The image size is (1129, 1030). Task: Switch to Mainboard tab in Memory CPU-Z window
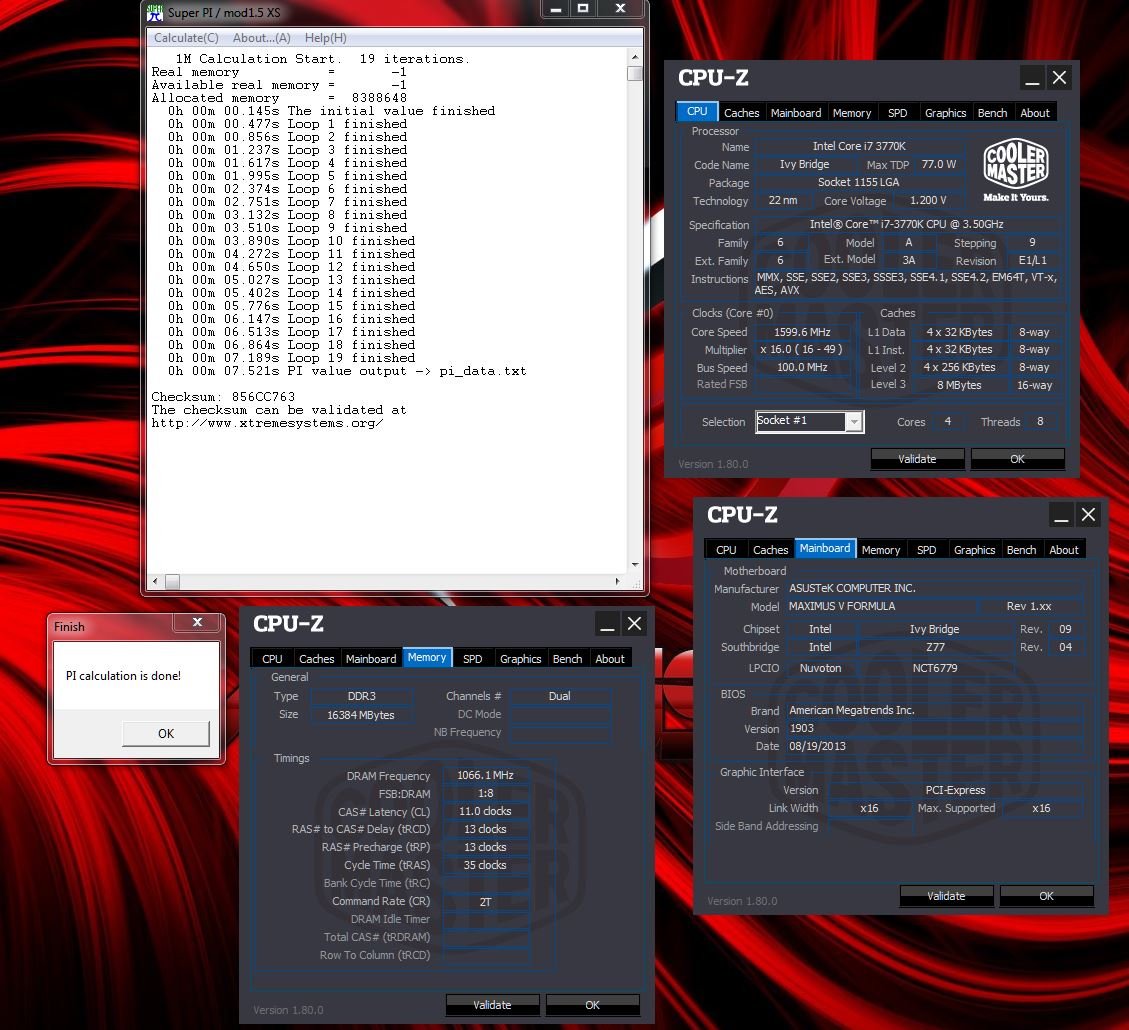tap(371, 659)
